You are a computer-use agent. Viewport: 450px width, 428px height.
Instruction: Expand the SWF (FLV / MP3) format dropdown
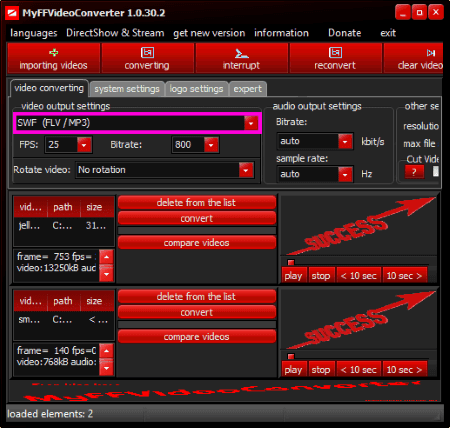(251, 123)
